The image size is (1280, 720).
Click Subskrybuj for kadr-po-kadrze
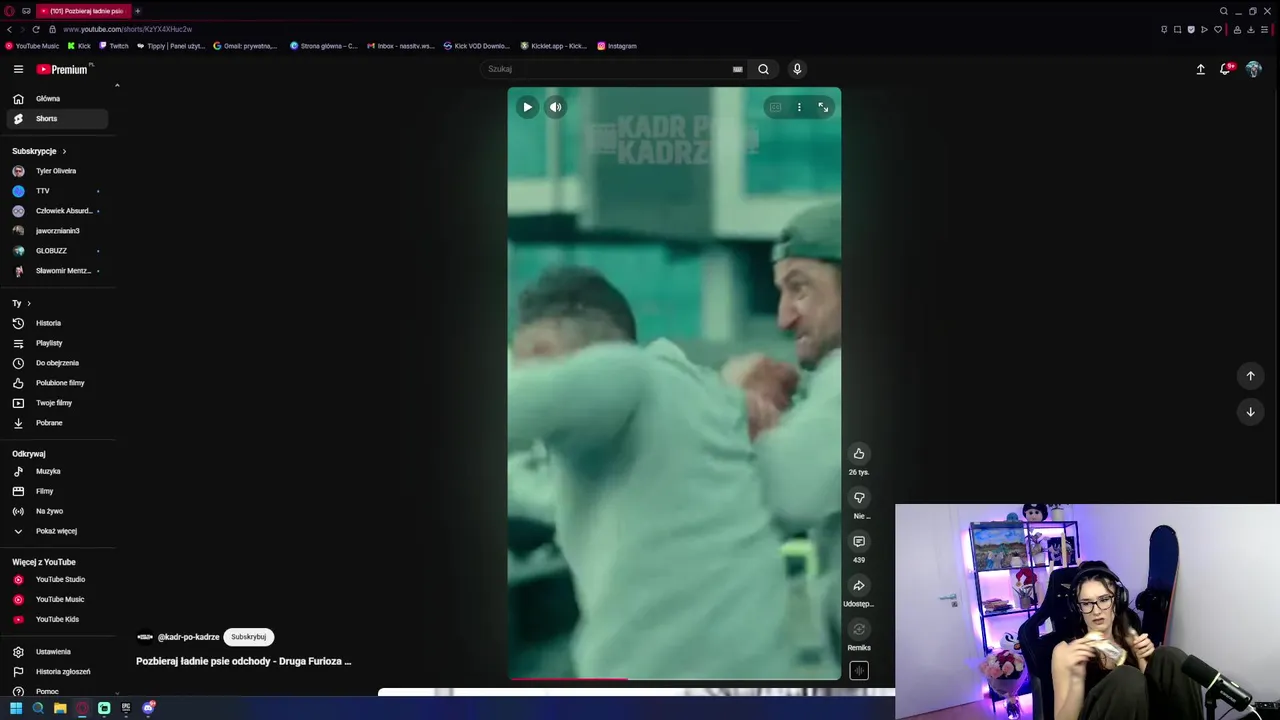click(248, 637)
